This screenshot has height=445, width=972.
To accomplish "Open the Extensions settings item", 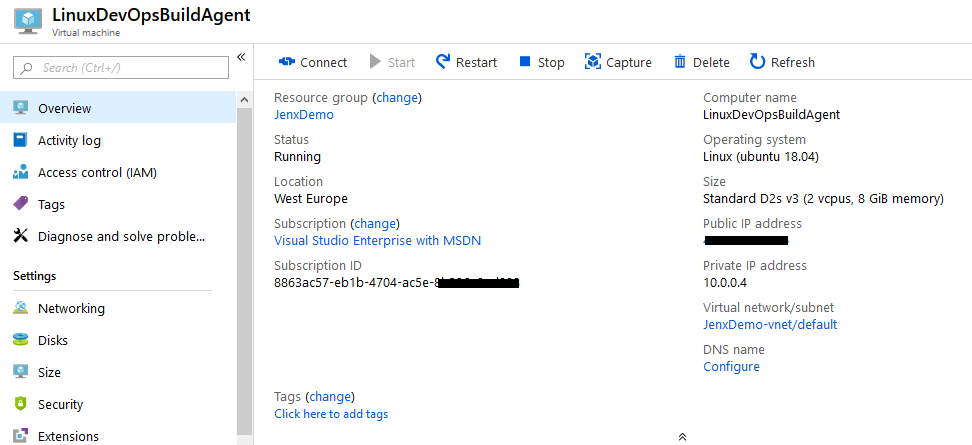I will click(118, 436).
